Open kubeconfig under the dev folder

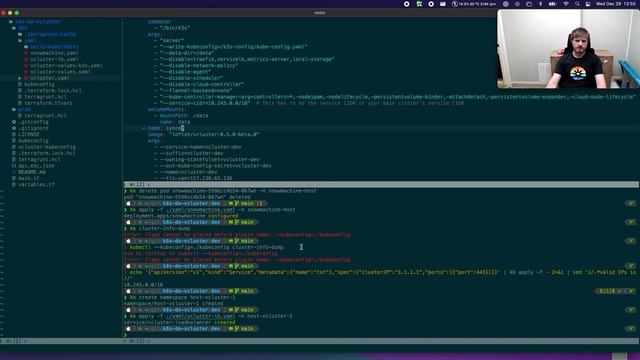(x=39, y=84)
